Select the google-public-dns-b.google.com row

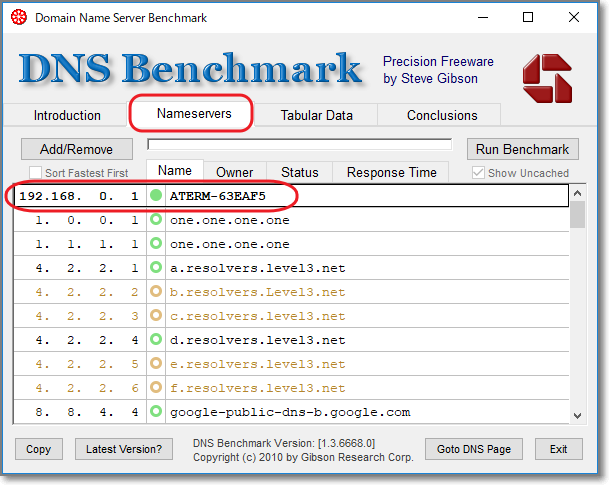tap(290, 412)
